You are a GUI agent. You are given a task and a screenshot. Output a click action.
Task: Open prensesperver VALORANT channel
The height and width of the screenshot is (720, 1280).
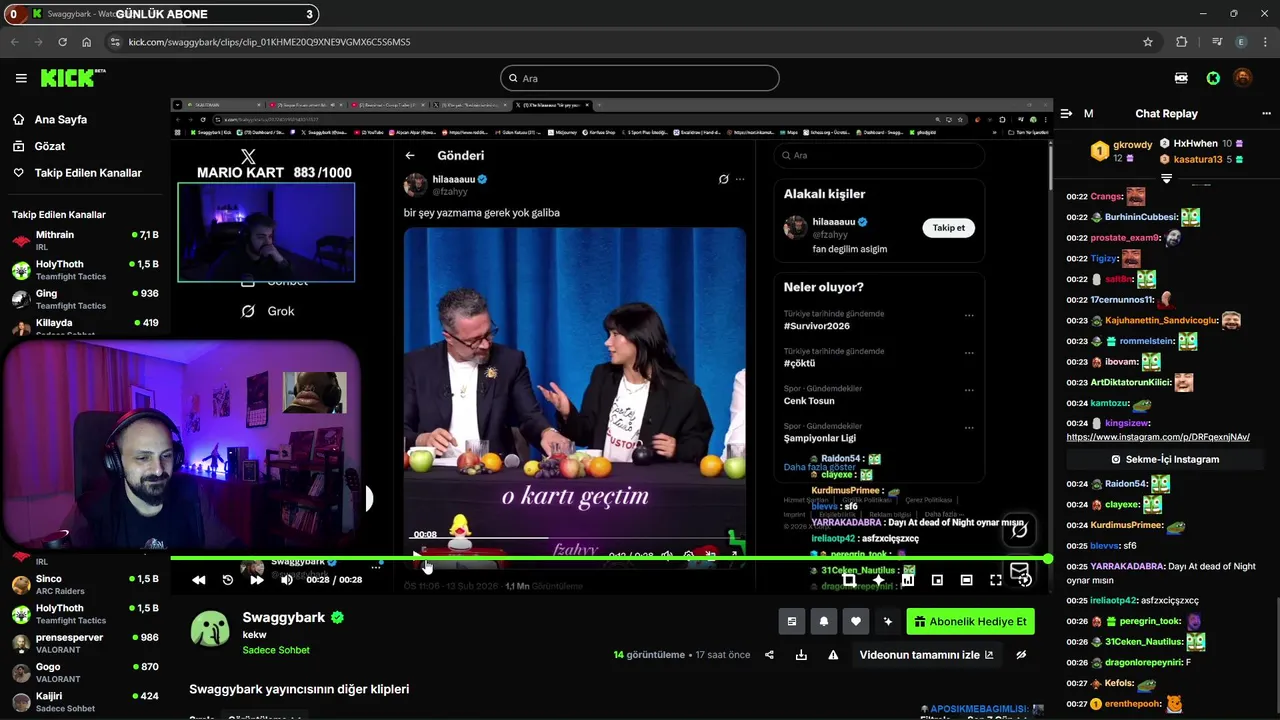[x=85, y=643]
